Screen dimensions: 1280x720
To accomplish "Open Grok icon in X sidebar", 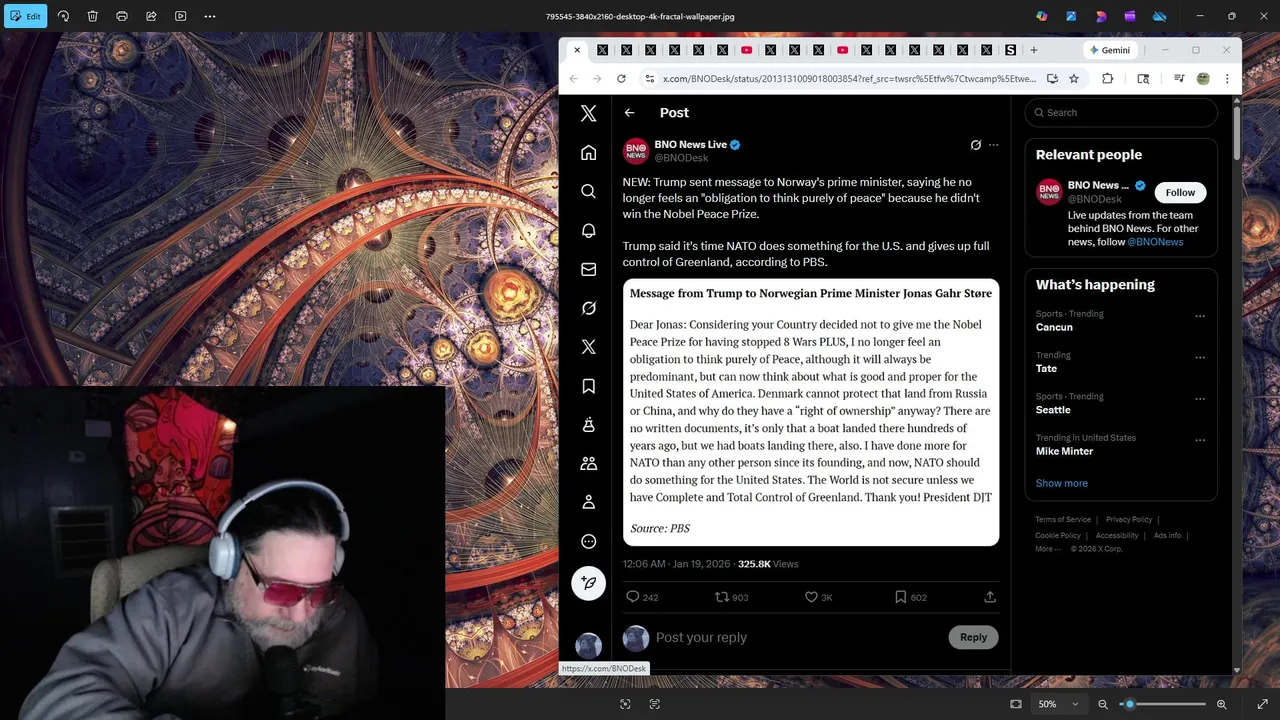I will coord(589,308).
